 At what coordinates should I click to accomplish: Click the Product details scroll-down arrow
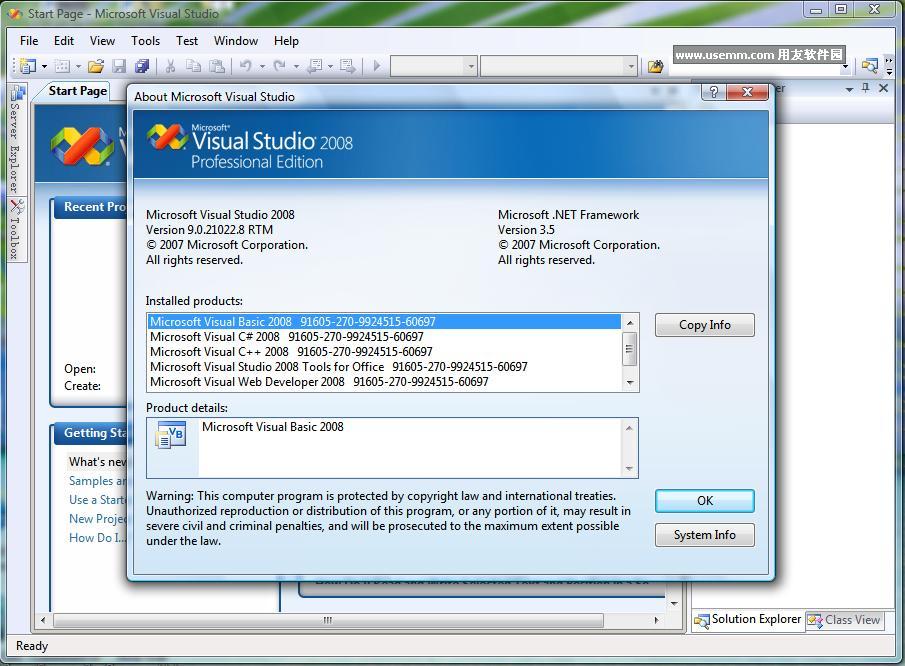(x=629, y=469)
